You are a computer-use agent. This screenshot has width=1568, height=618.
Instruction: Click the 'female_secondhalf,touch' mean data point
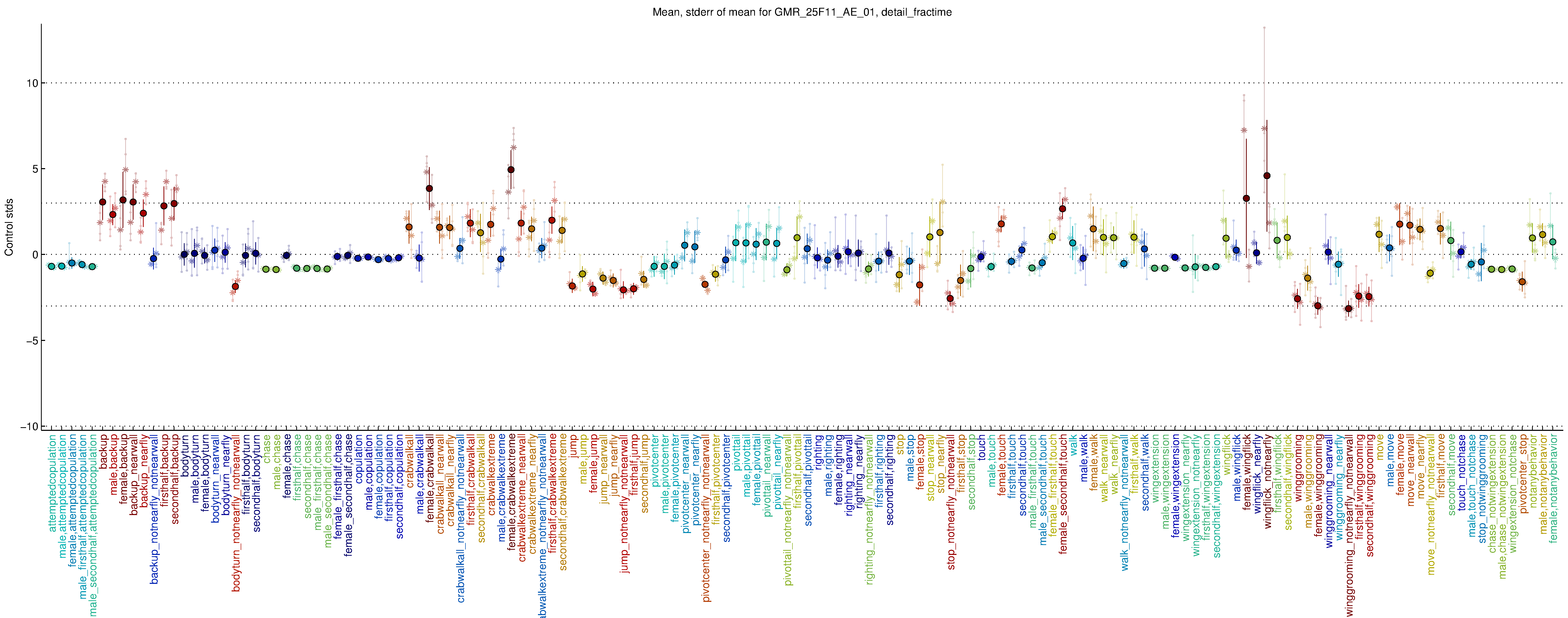pos(1063,209)
